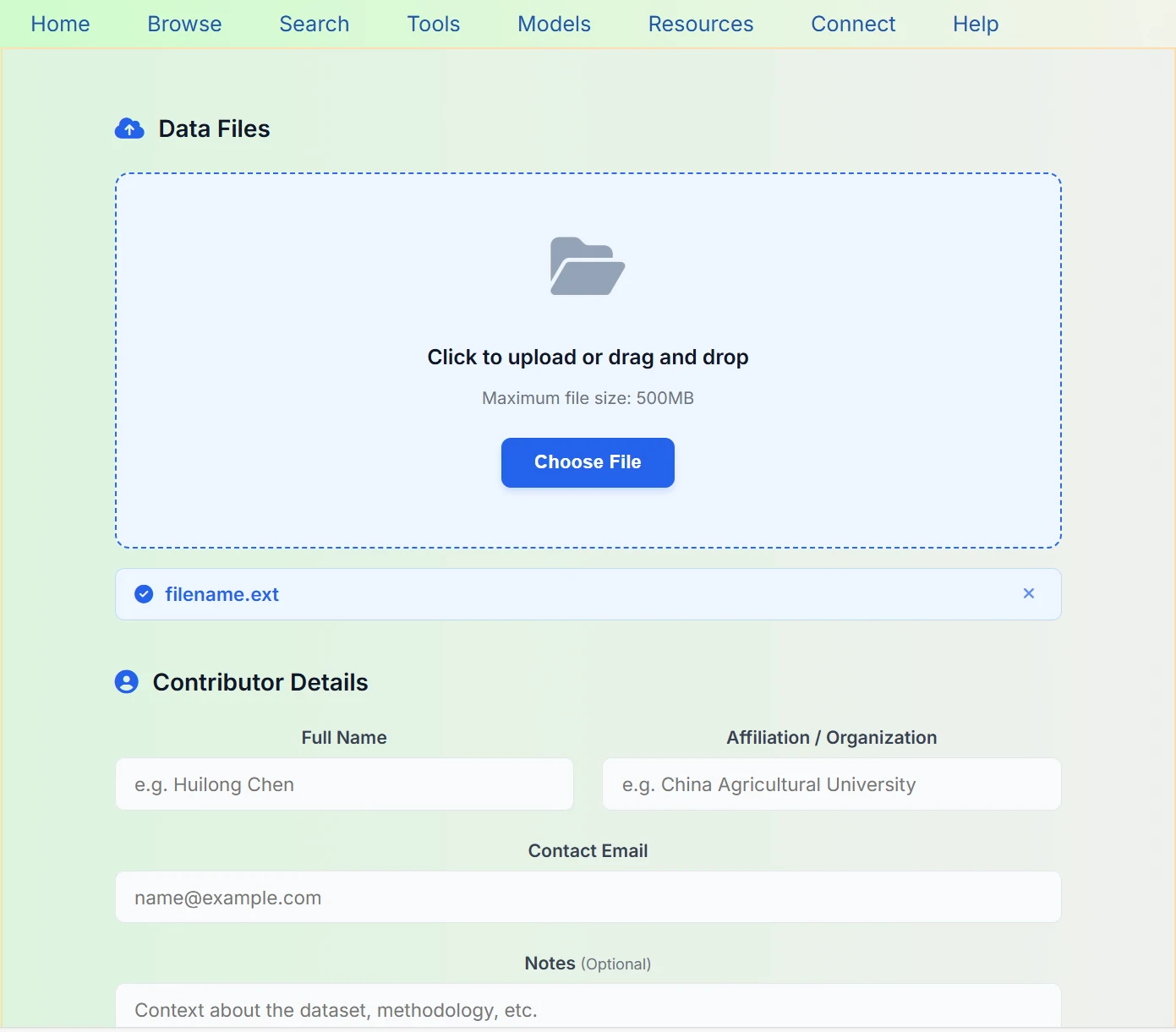Open the Browse menu
The height and width of the screenshot is (1032, 1176).
(184, 25)
